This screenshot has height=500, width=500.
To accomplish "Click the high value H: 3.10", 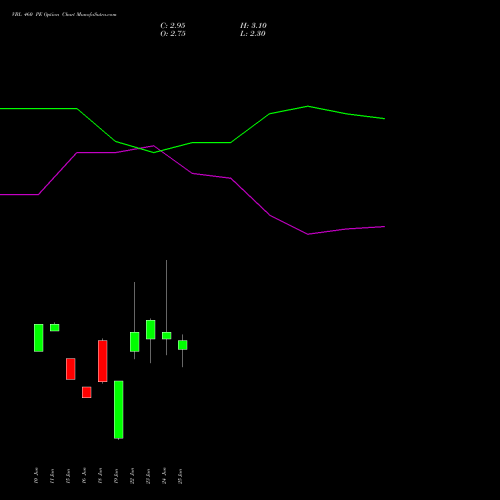I will pyautogui.click(x=253, y=26).
